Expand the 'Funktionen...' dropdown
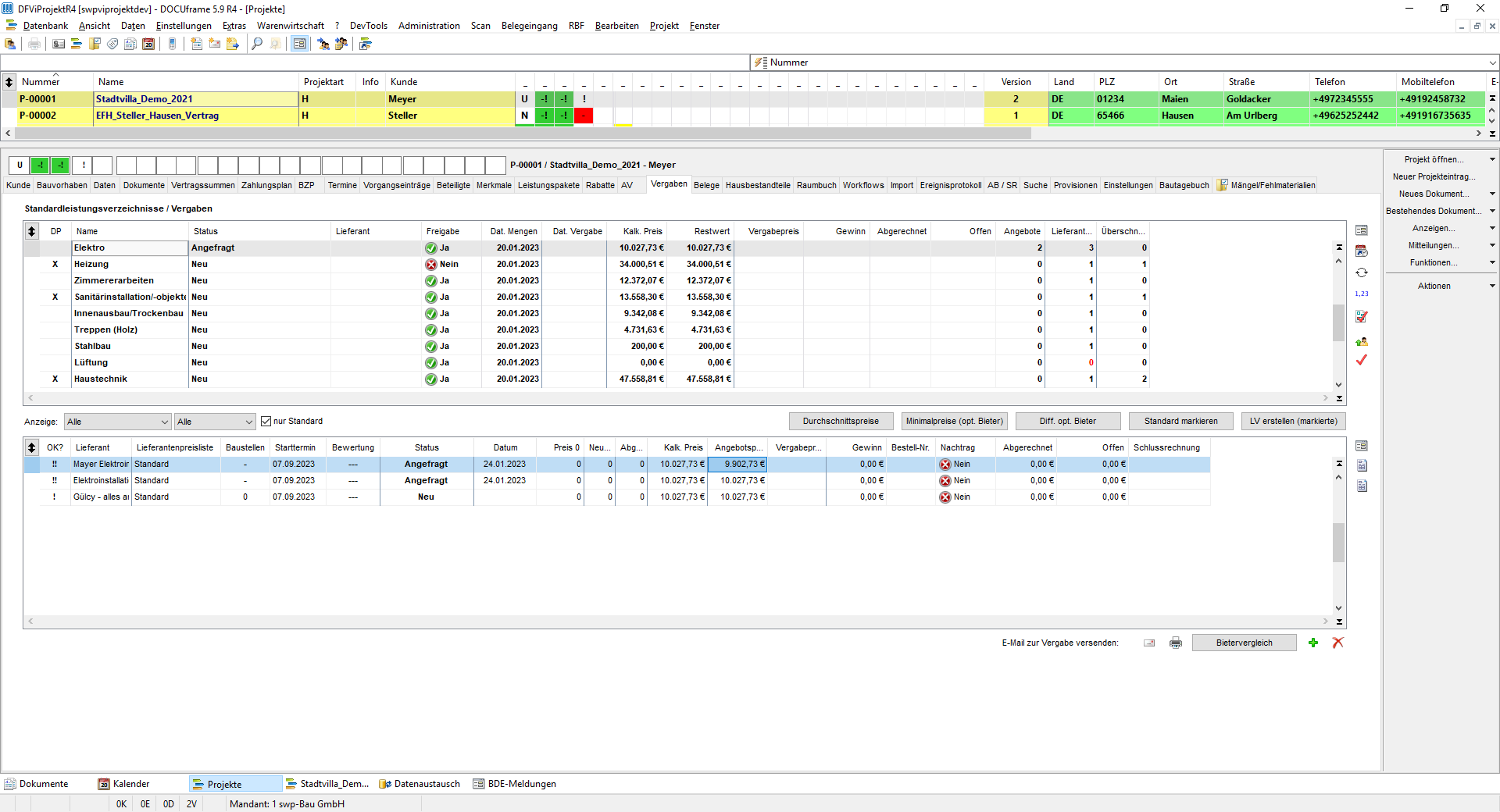Image resolution: width=1500 pixels, height=812 pixels. click(x=1492, y=262)
